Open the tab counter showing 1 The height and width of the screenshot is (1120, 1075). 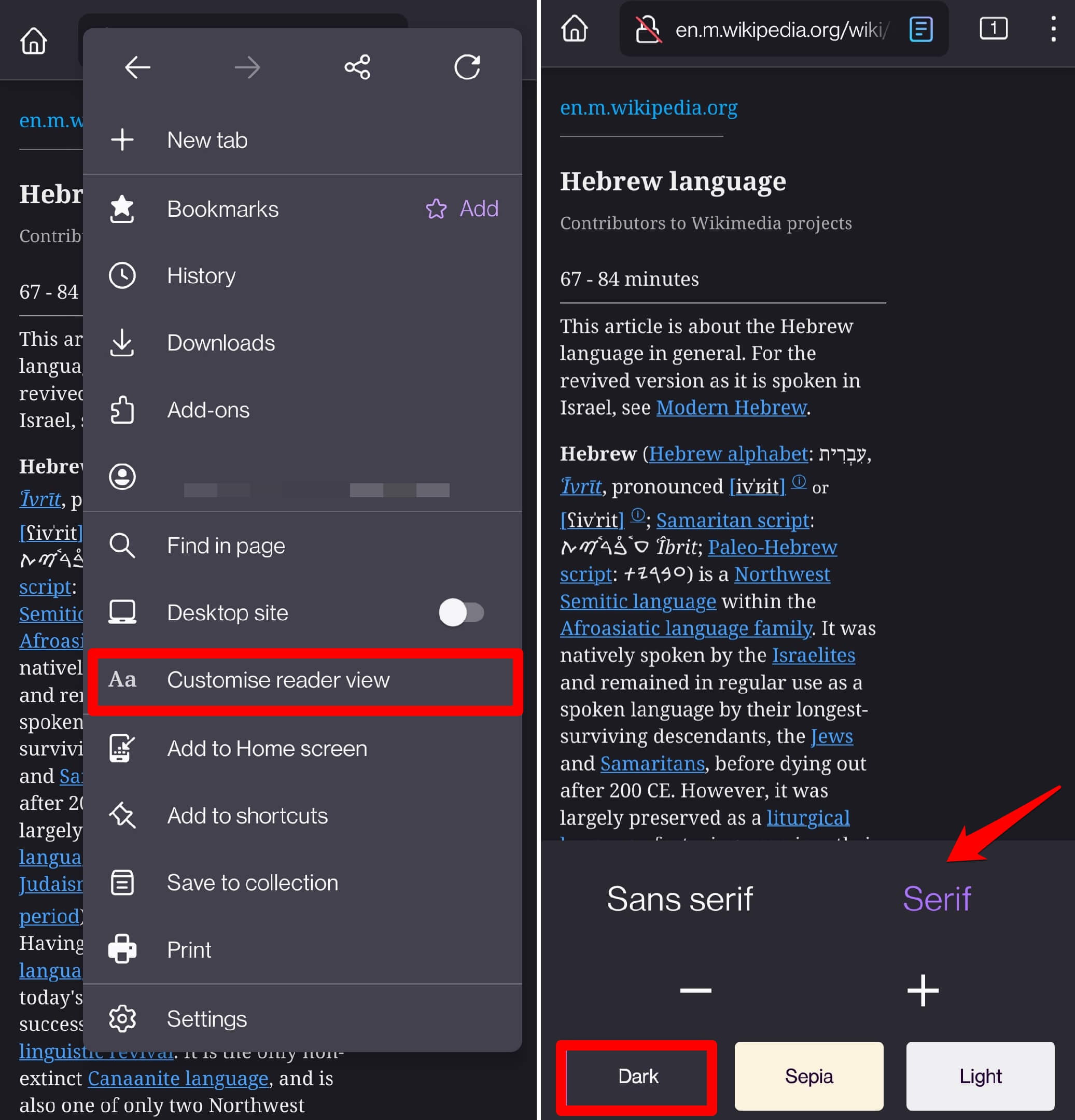point(993,28)
